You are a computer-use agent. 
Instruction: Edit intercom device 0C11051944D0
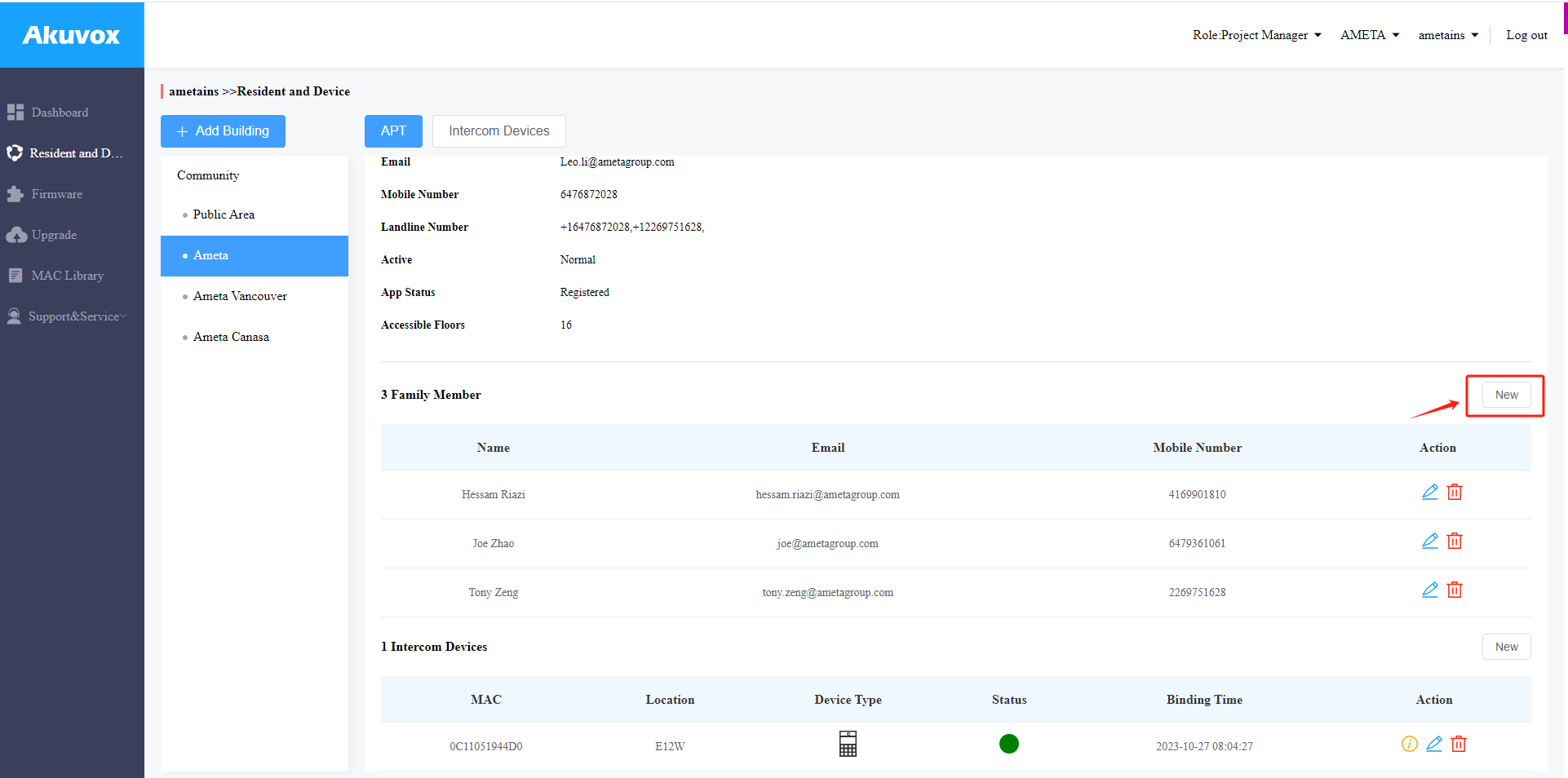pyautogui.click(x=1434, y=744)
